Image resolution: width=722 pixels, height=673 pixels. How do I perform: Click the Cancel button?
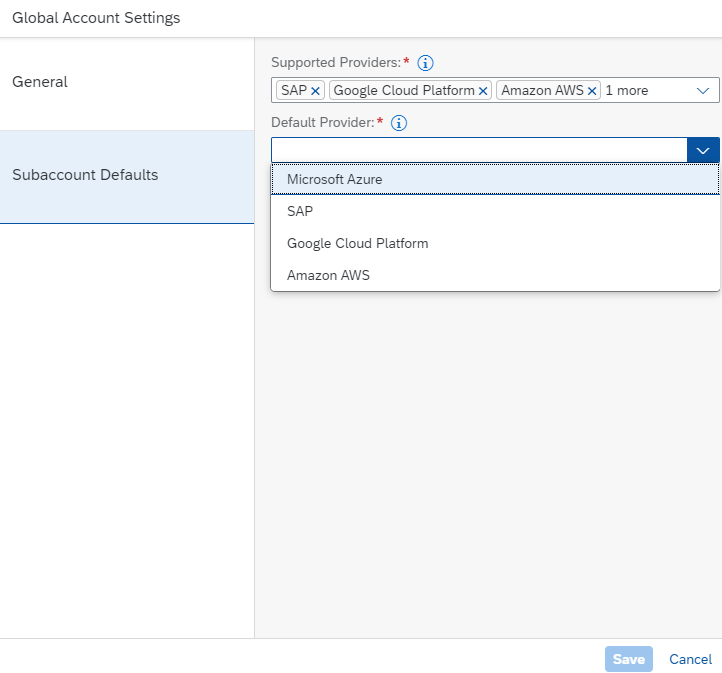click(x=690, y=659)
